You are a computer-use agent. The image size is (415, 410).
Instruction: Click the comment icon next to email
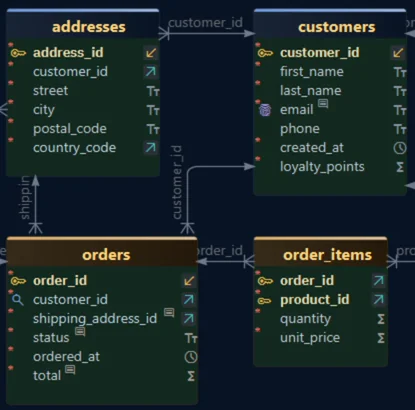pos(323,104)
